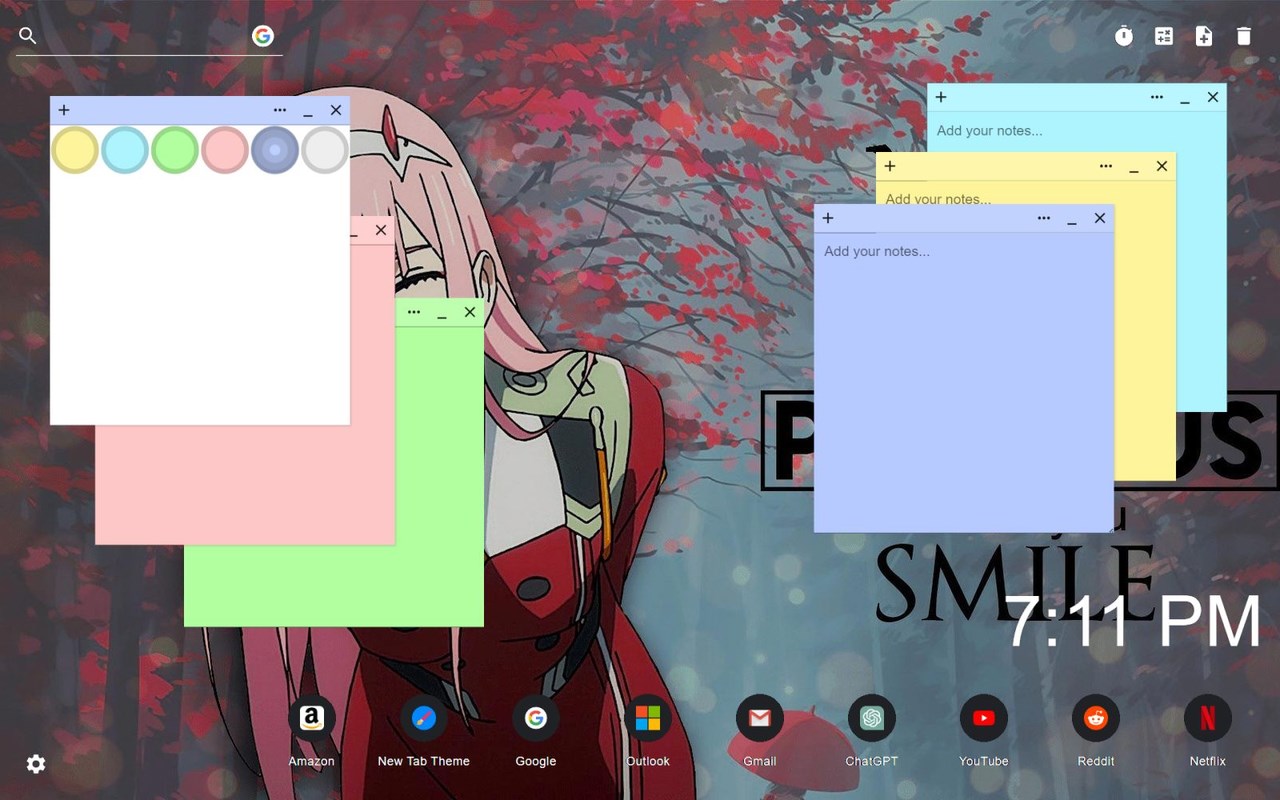Close the purple sticky note
1280x800 pixels.
click(1100, 218)
